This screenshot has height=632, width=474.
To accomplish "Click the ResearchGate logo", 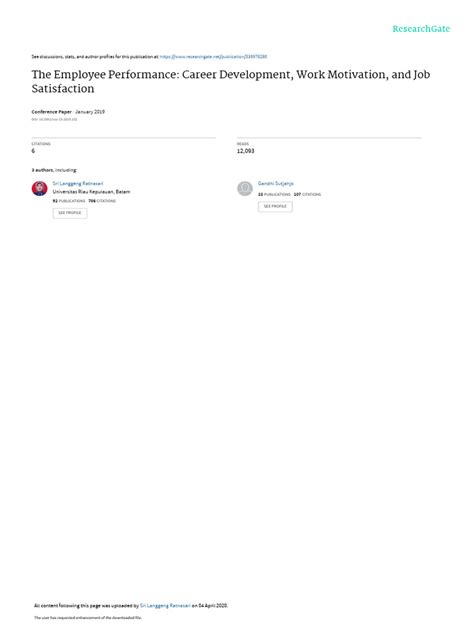I will (421, 29).
